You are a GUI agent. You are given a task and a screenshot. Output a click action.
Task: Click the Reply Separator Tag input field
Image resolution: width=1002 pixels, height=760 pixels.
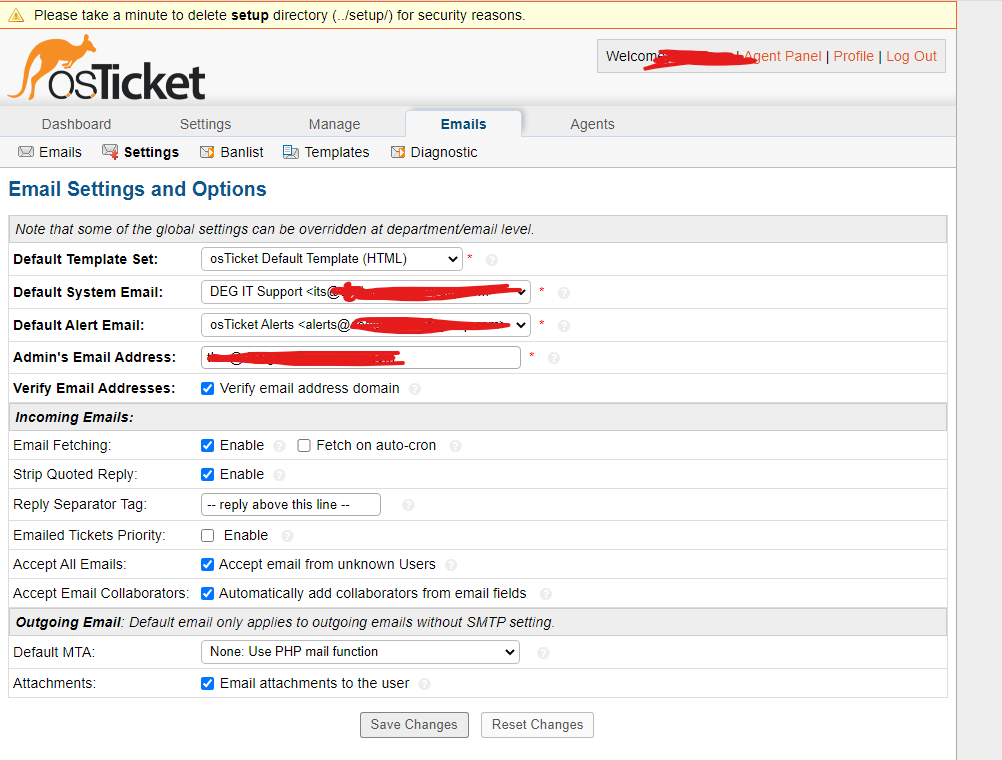point(291,504)
